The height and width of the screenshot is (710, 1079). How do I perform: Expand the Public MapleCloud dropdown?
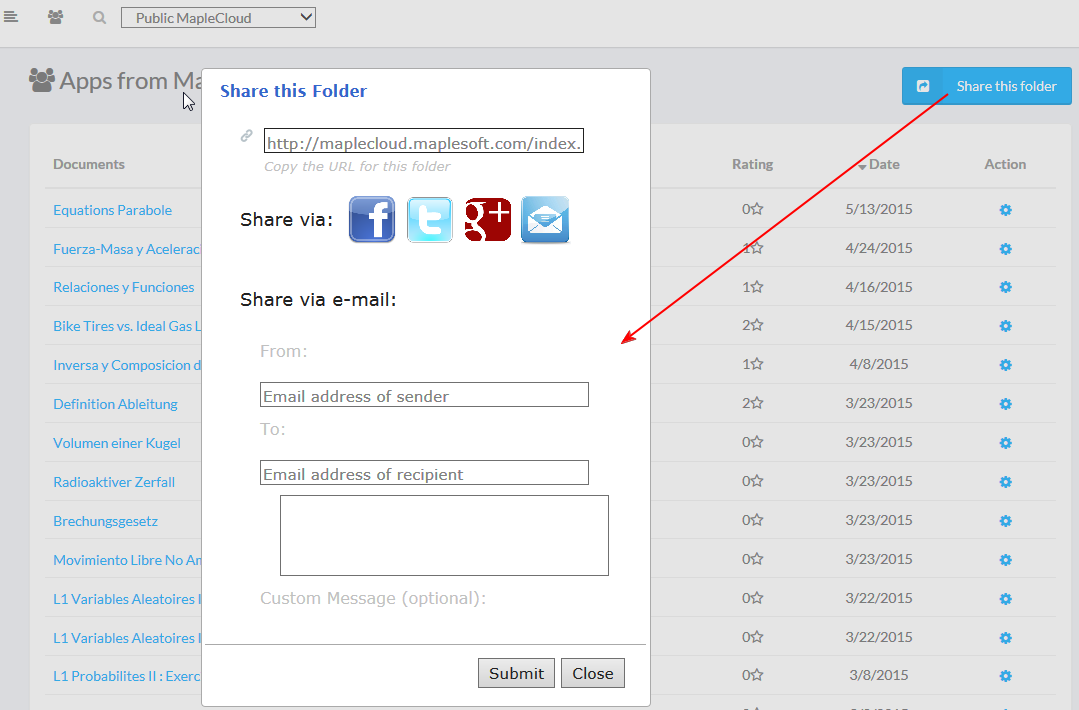pyautogui.click(x=218, y=18)
